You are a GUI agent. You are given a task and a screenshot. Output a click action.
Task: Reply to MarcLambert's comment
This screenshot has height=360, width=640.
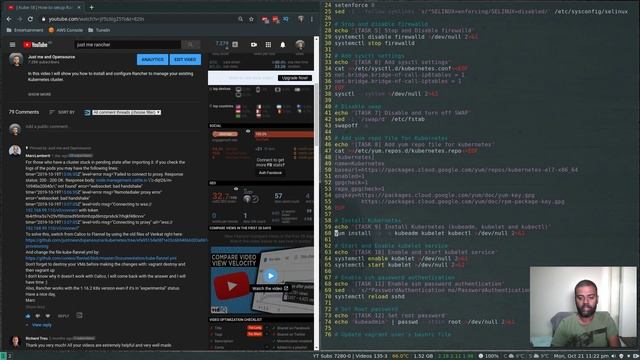tap(63, 316)
